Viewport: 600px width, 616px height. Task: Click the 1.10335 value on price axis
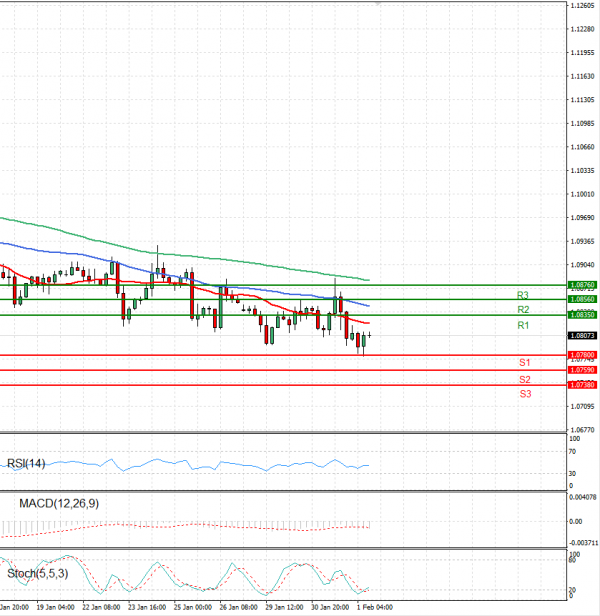(582, 170)
